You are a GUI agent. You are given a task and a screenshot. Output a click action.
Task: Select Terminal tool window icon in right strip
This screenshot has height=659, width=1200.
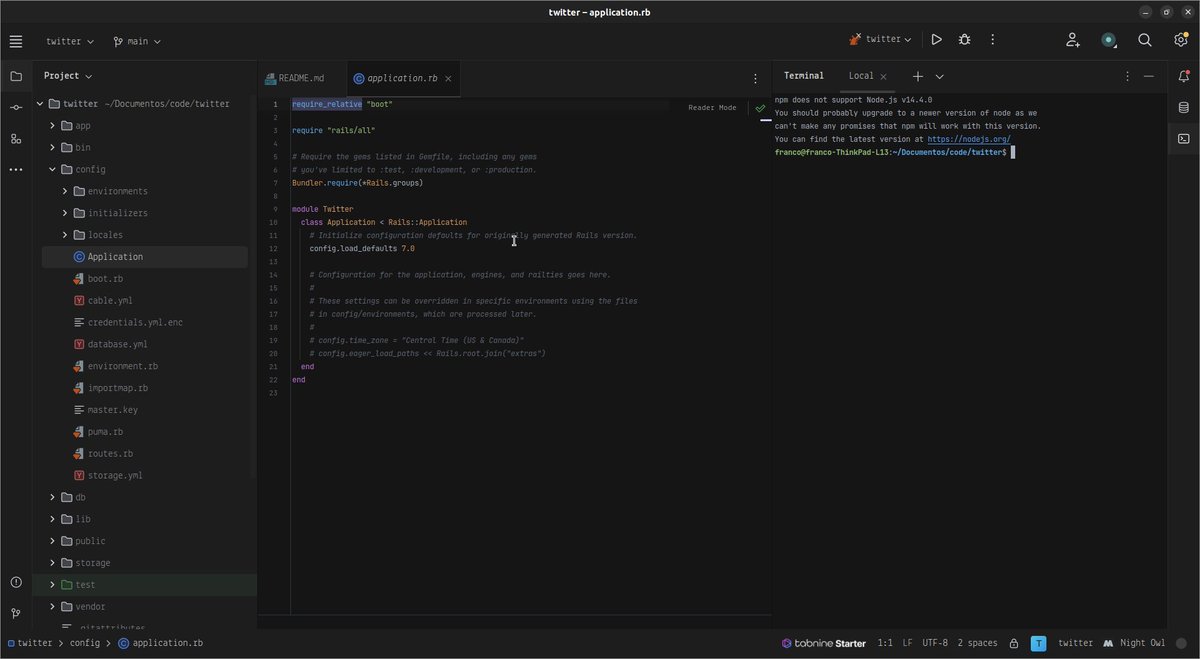click(1184, 139)
